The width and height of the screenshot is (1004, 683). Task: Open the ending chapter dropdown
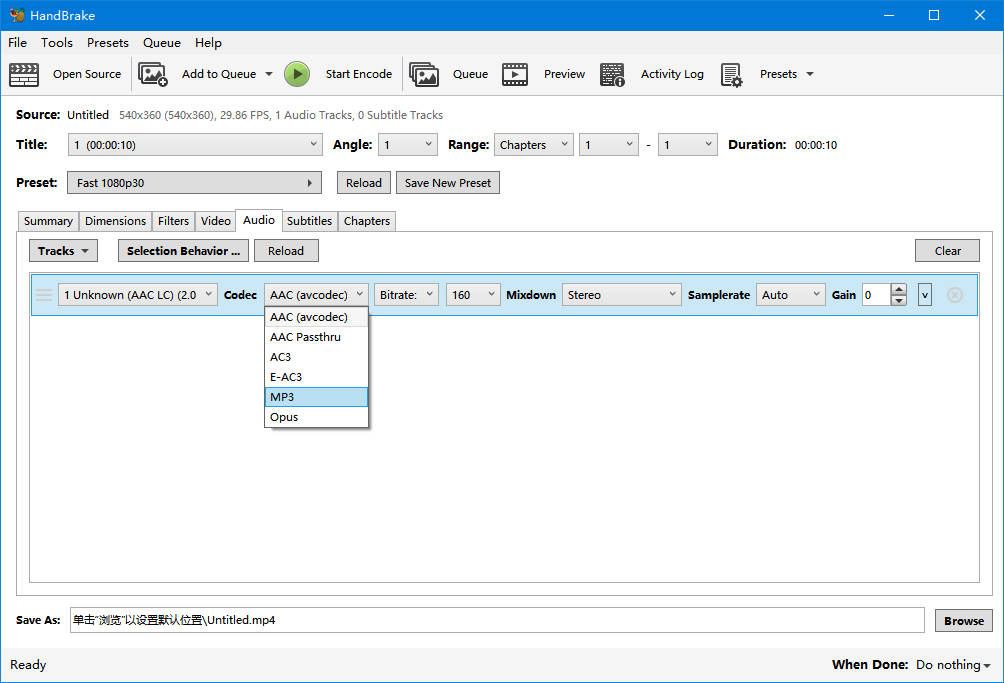[x=688, y=145]
